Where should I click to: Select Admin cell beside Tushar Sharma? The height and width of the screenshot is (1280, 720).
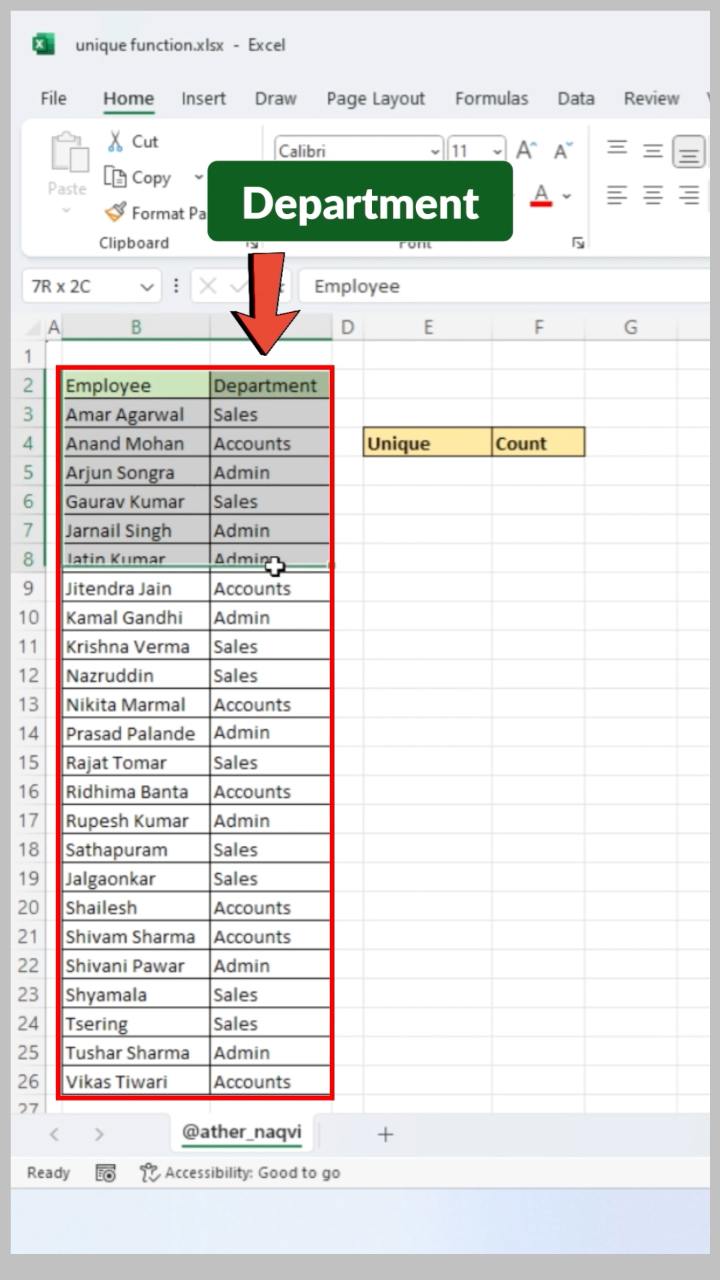[x=270, y=1052]
